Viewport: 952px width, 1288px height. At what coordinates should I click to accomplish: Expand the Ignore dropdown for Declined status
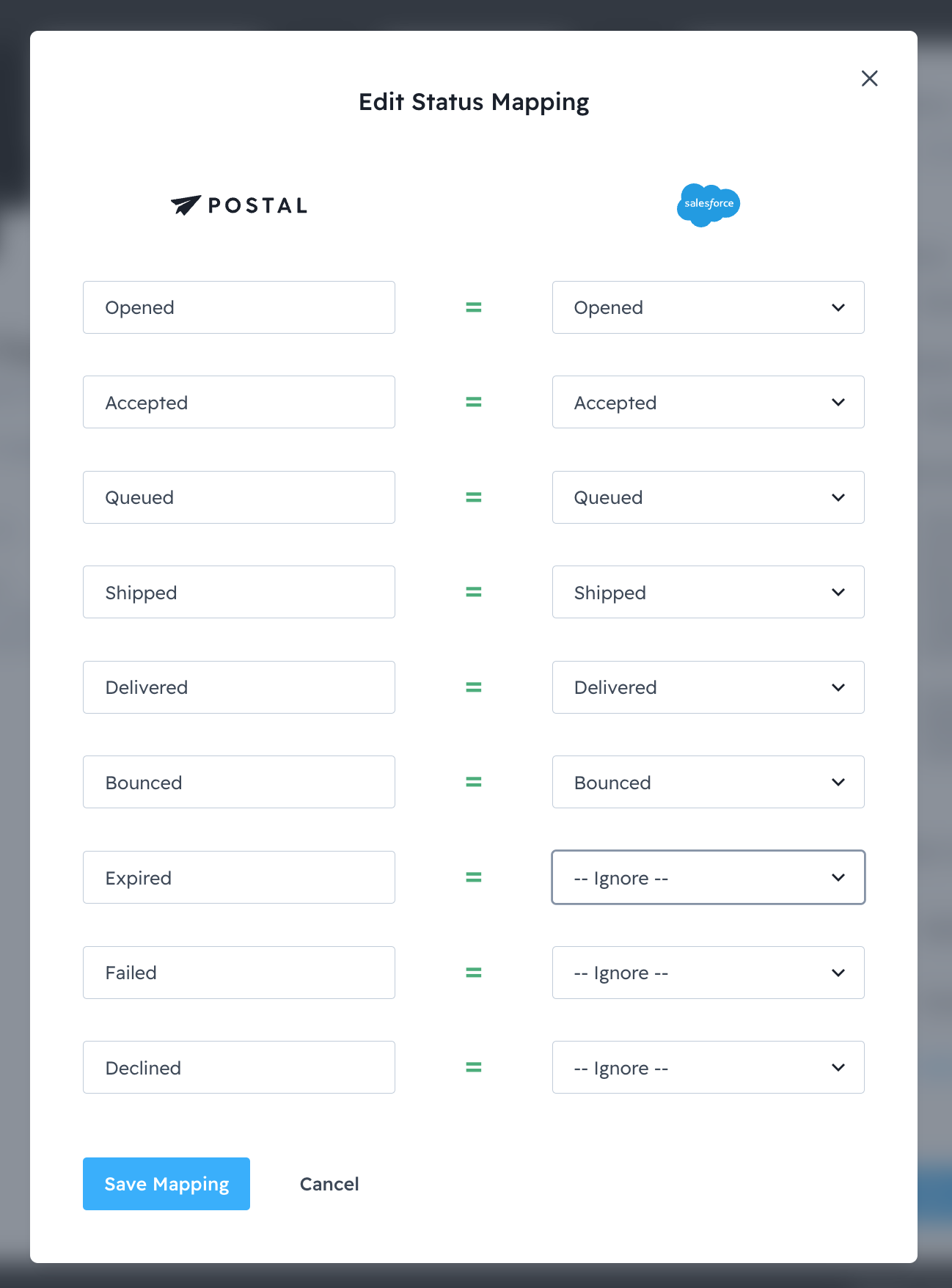(x=708, y=1067)
